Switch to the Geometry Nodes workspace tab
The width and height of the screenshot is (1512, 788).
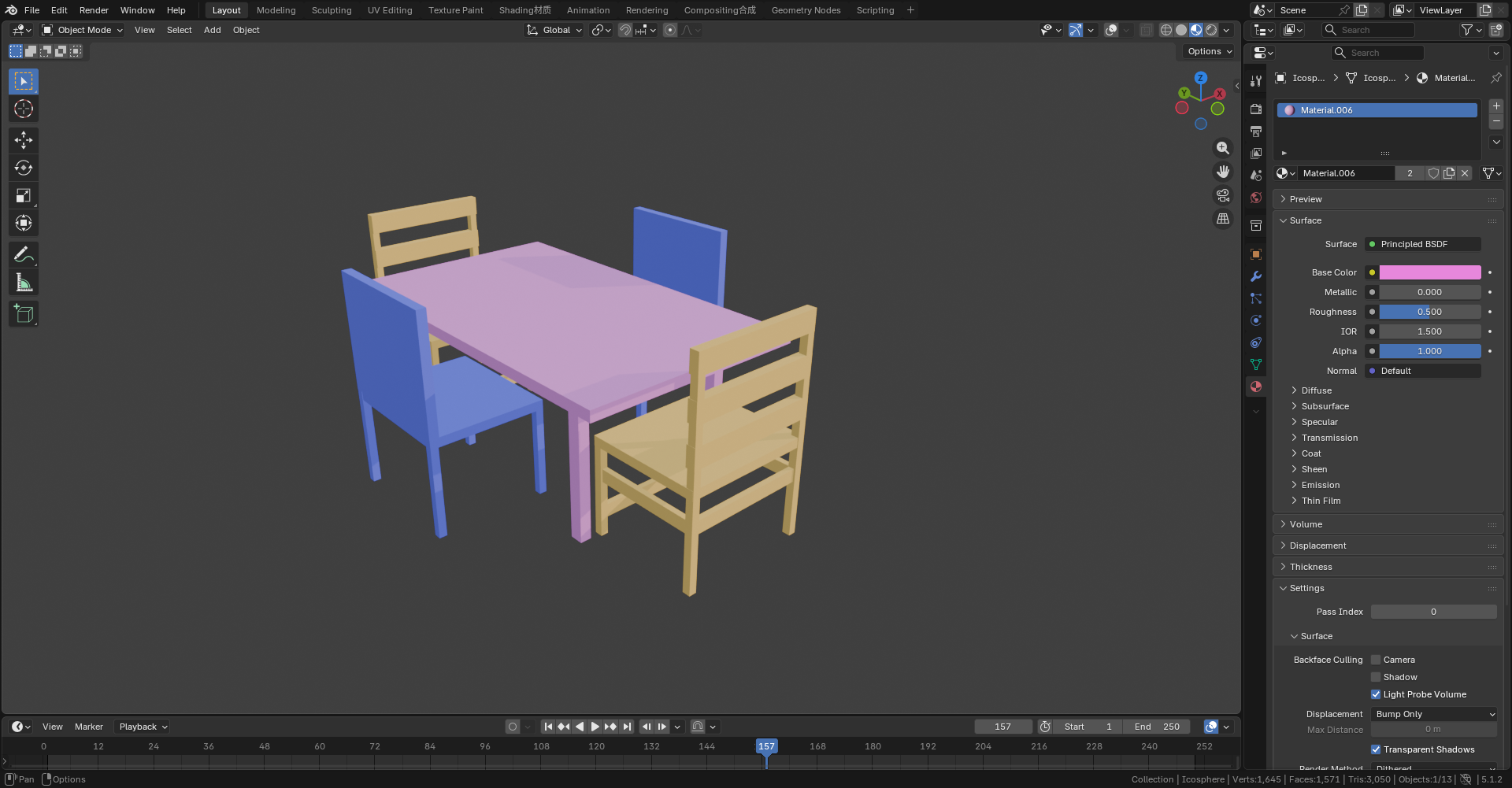click(806, 10)
